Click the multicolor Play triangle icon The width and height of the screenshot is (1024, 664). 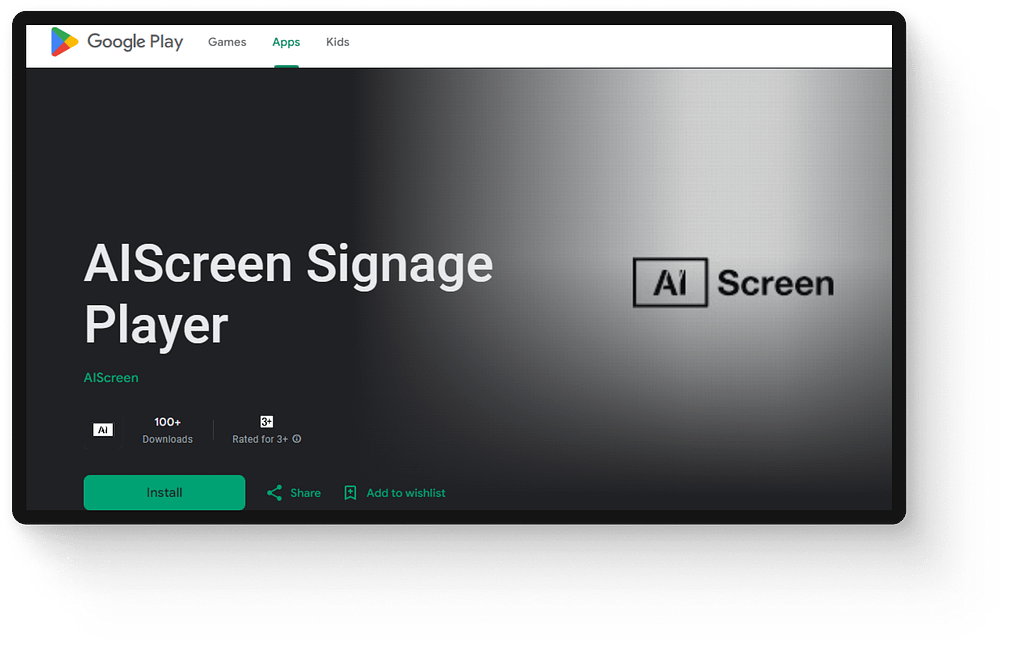(x=63, y=42)
